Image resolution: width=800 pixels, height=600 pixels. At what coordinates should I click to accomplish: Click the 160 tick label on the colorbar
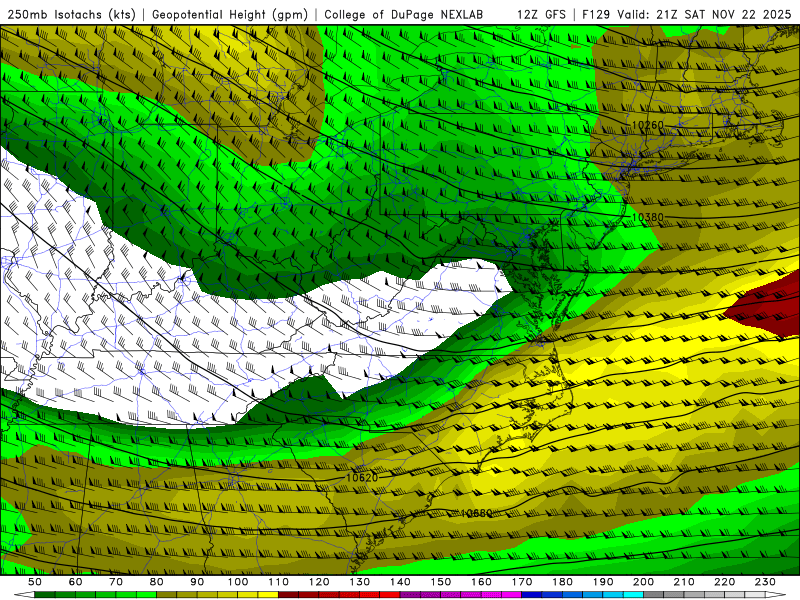[x=481, y=582]
